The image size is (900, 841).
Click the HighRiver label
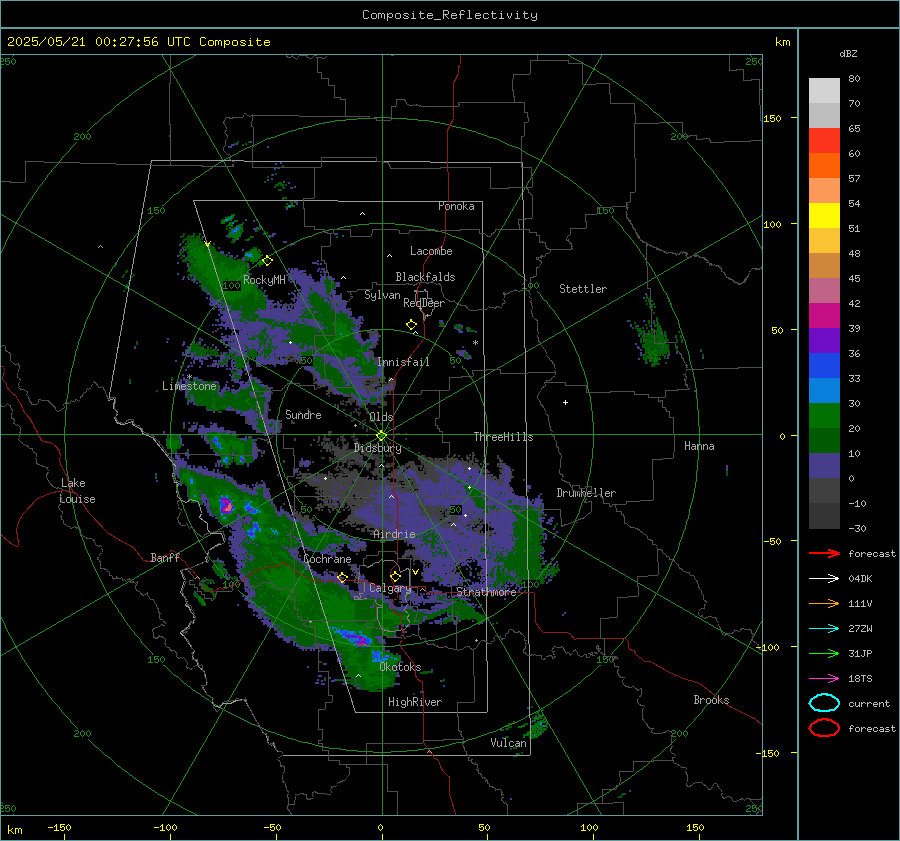[x=415, y=702]
